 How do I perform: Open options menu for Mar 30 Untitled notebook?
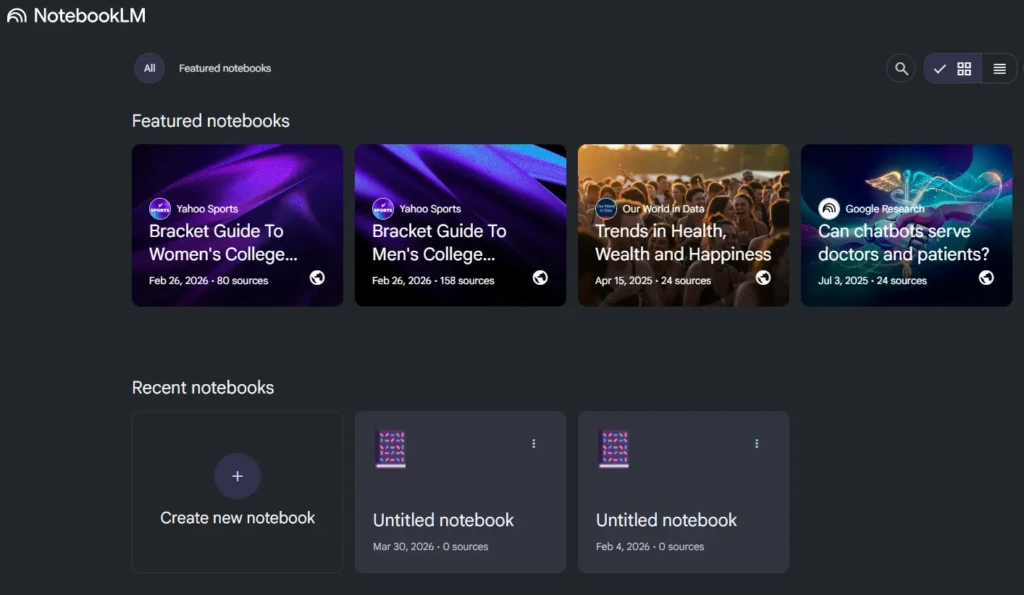[534, 443]
